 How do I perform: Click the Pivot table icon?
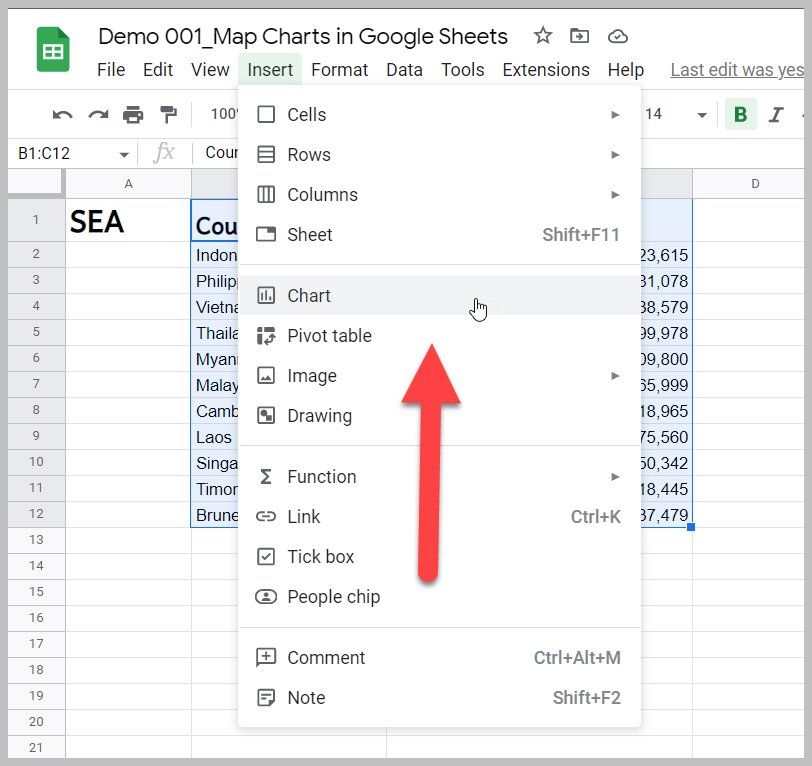pos(266,336)
